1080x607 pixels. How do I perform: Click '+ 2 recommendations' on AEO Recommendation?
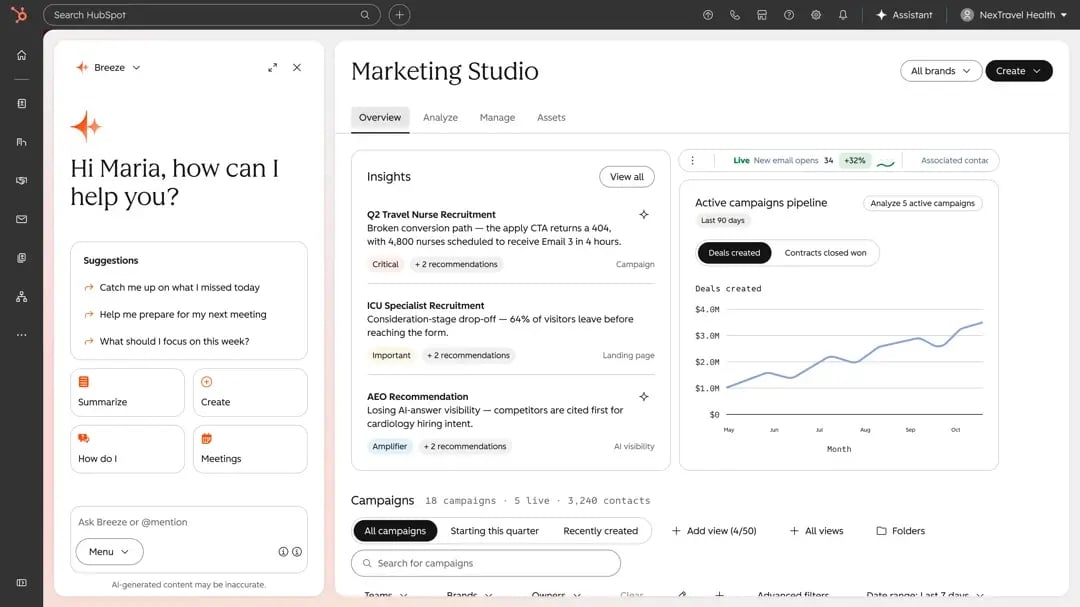pos(465,446)
